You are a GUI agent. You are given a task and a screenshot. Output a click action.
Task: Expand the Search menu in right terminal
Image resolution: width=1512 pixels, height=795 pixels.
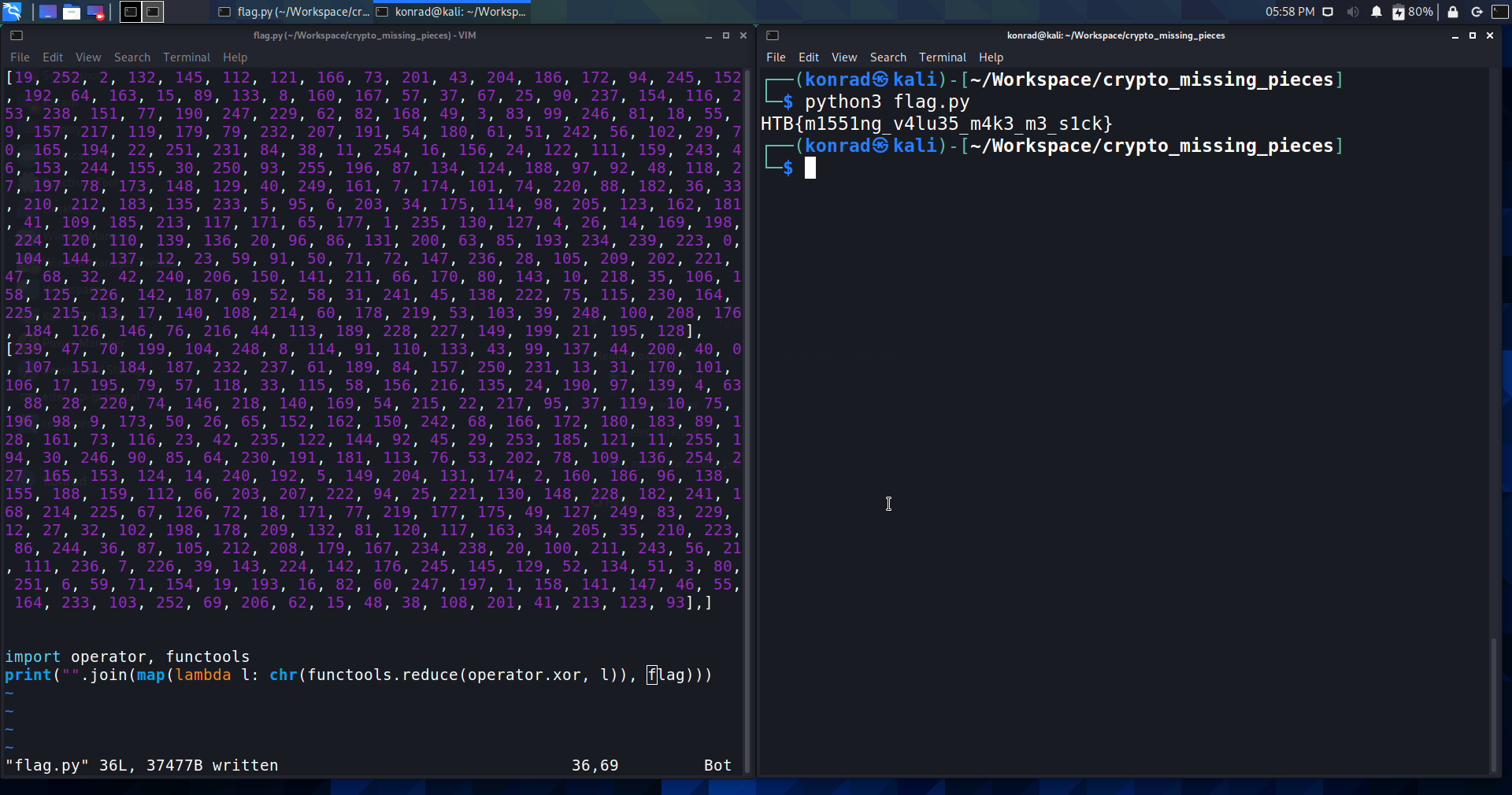pos(888,57)
